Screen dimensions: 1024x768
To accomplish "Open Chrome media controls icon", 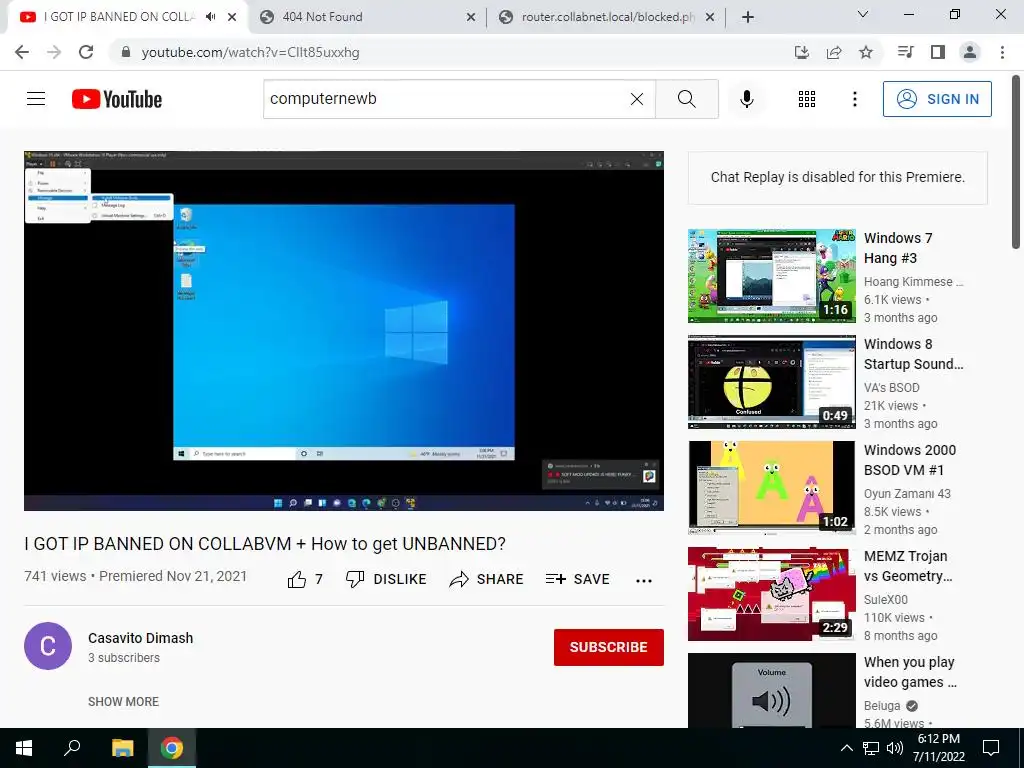I will (x=905, y=52).
